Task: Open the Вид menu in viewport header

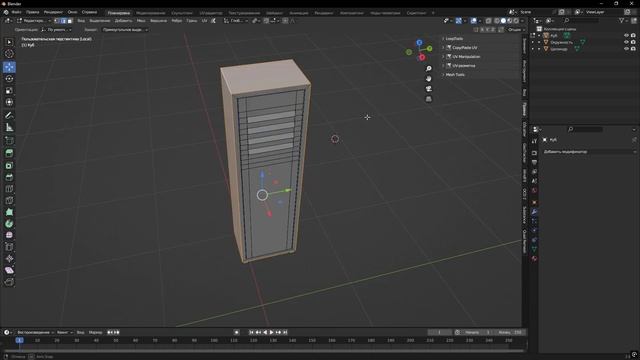Action: click(81, 20)
